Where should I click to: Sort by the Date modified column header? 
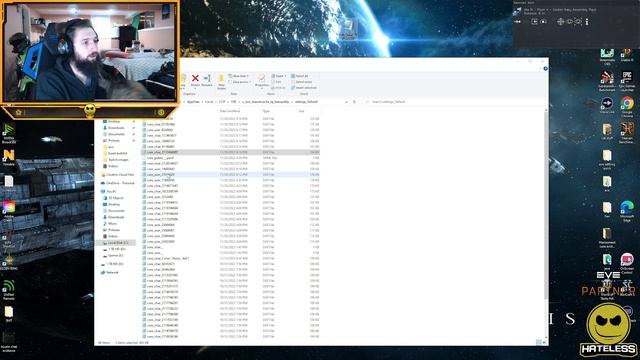(x=230, y=111)
